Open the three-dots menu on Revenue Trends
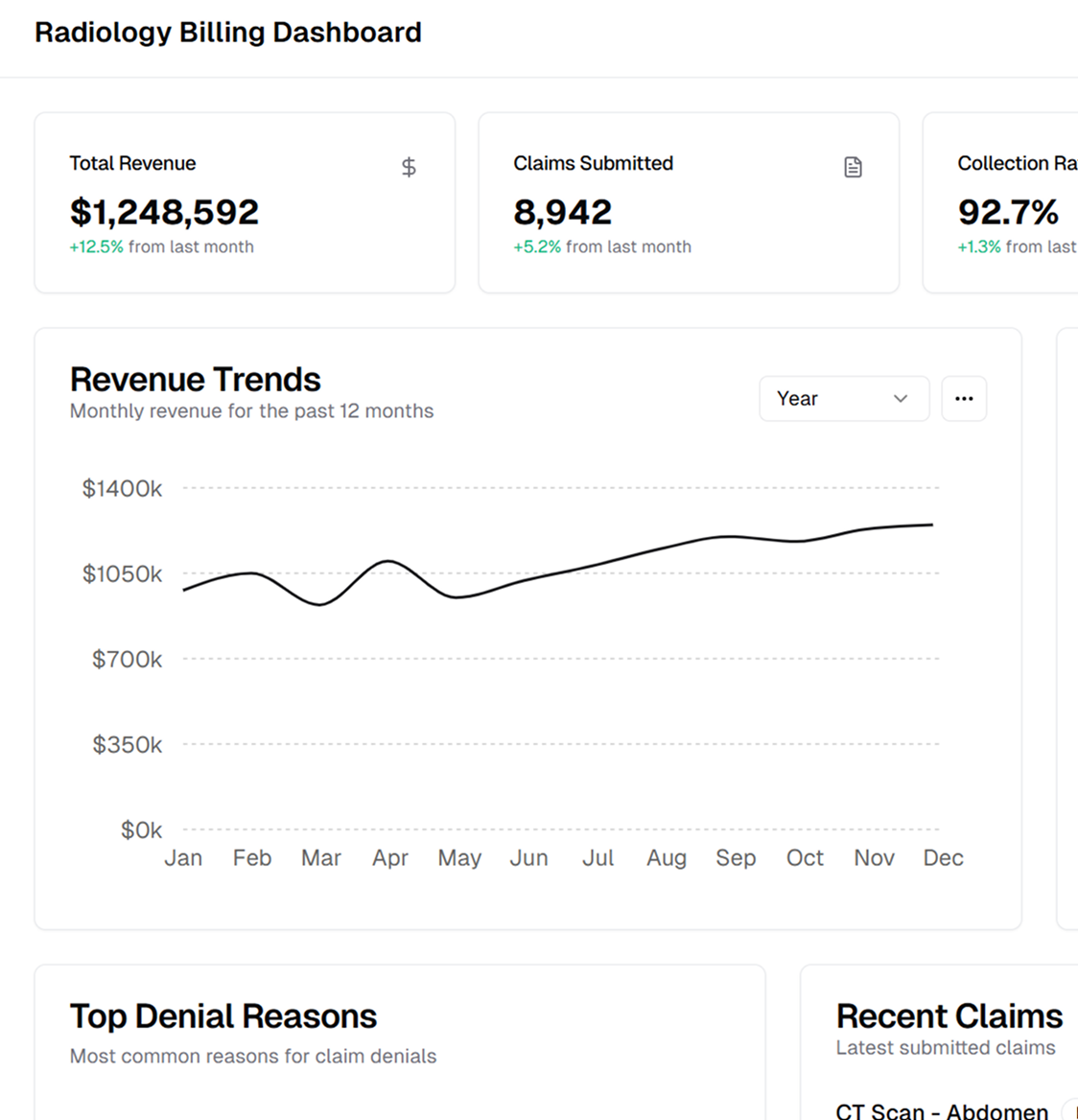 click(964, 399)
